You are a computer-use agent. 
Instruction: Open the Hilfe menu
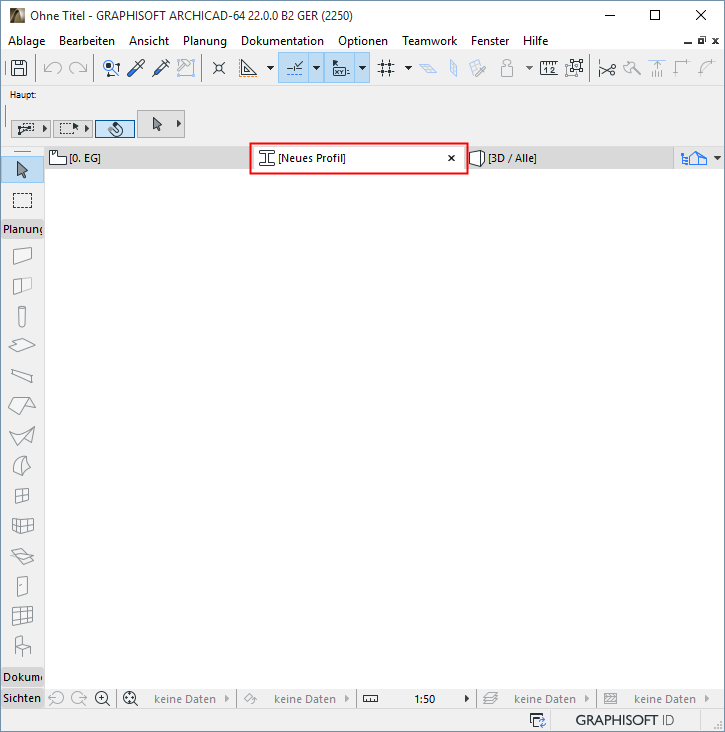click(535, 41)
